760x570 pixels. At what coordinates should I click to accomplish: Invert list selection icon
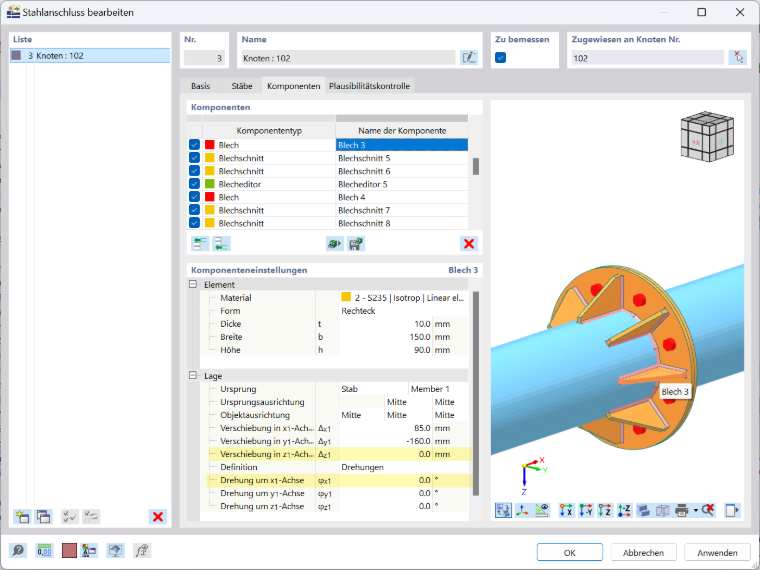[x=91, y=516]
